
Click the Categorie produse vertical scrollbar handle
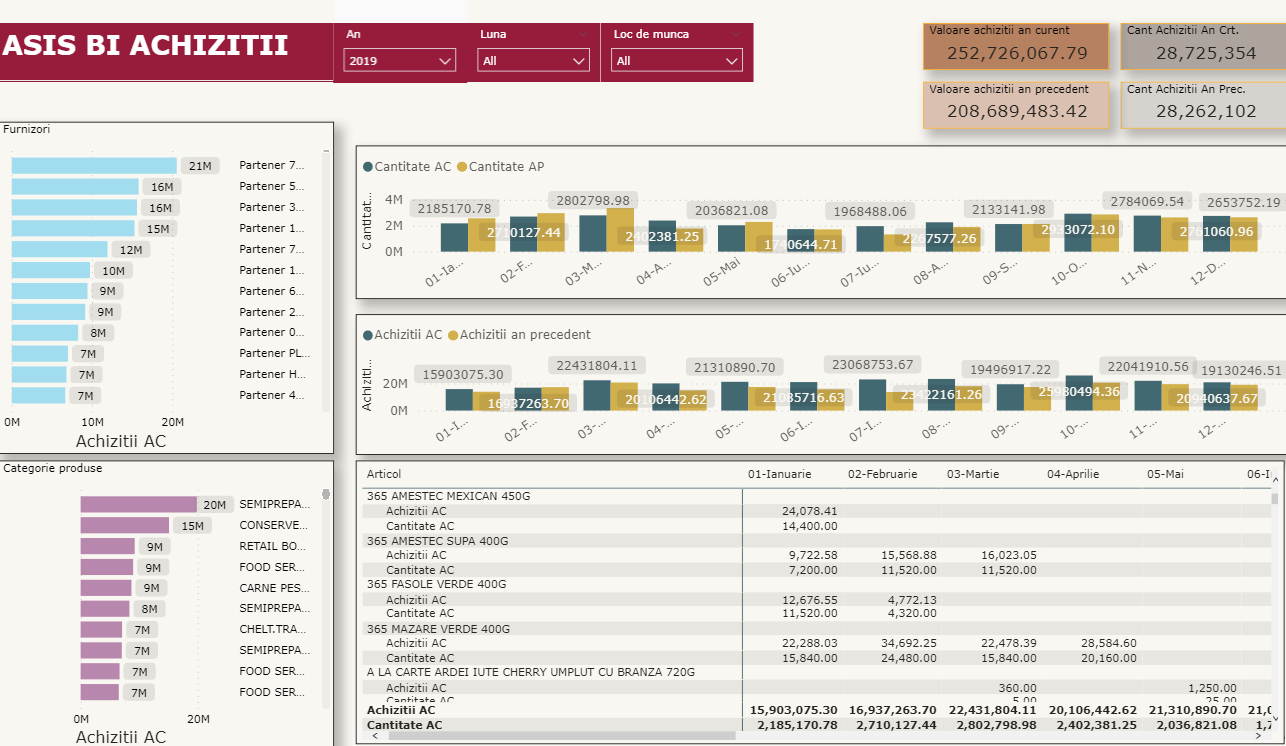325,495
